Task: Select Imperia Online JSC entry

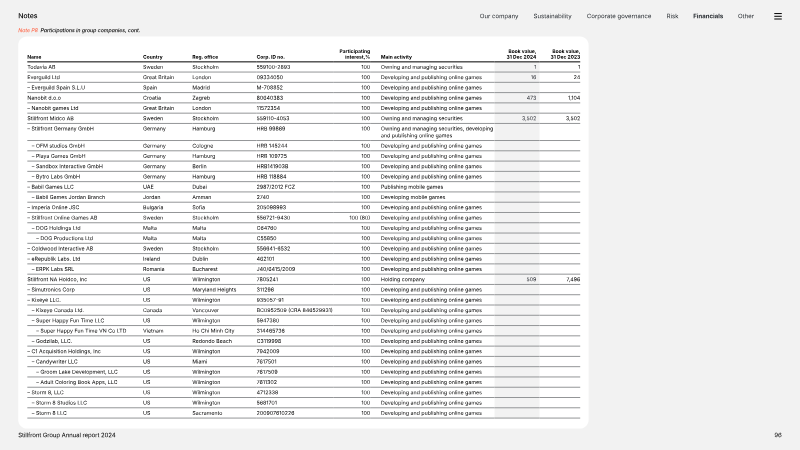Action: 53,208
